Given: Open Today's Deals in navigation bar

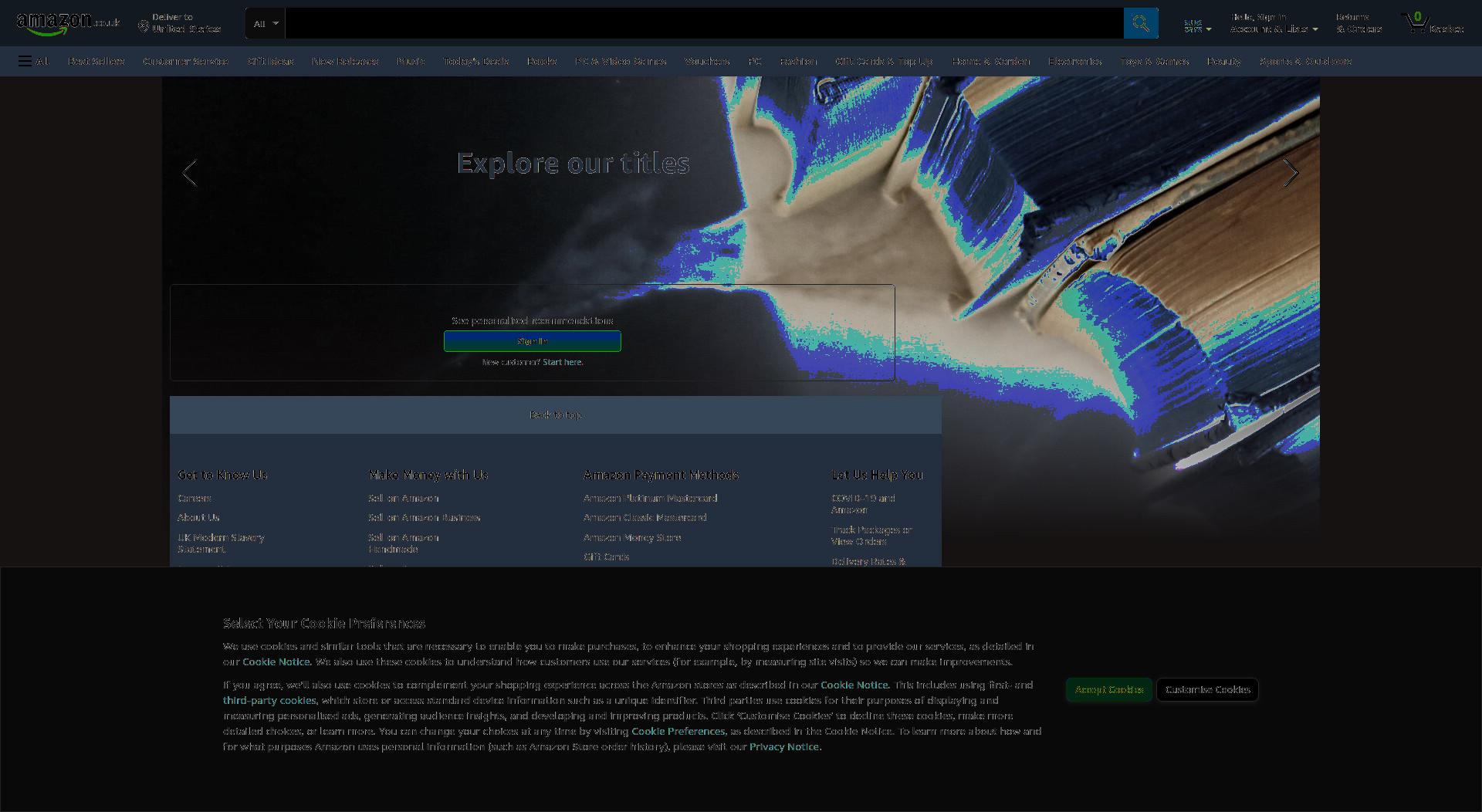Looking at the screenshot, I should pos(475,61).
